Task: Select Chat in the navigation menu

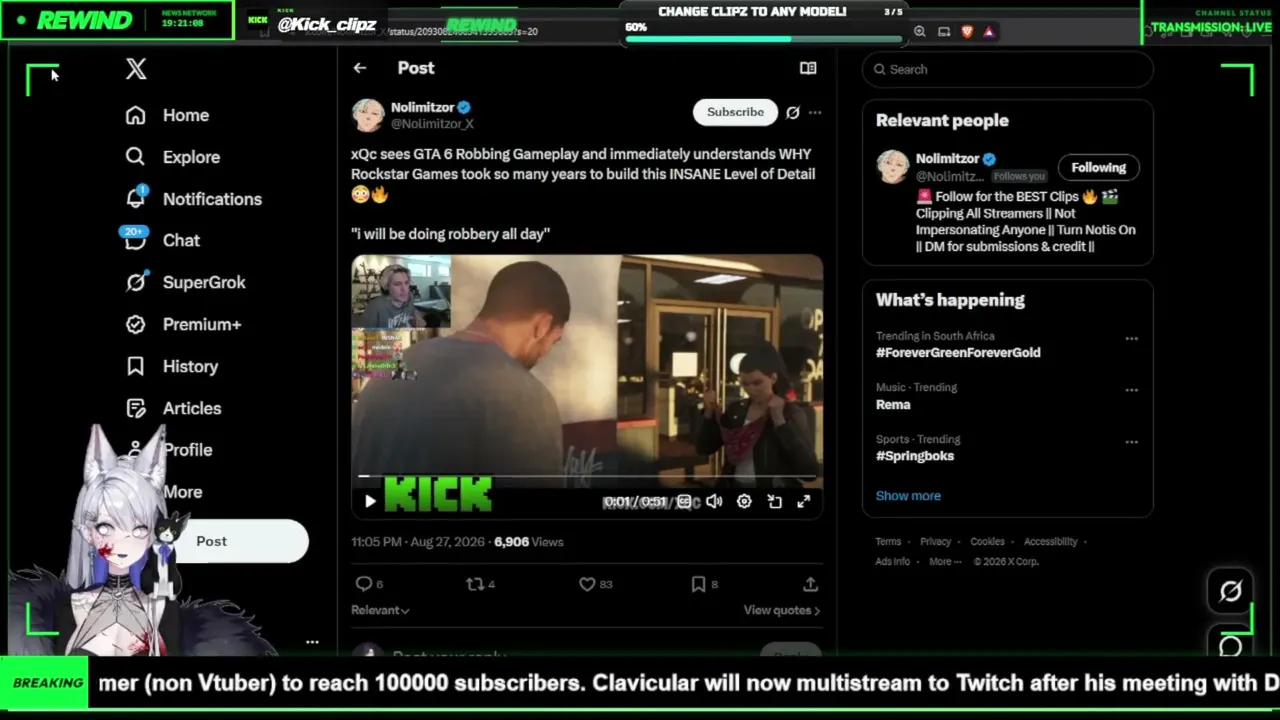Action: [181, 240]
